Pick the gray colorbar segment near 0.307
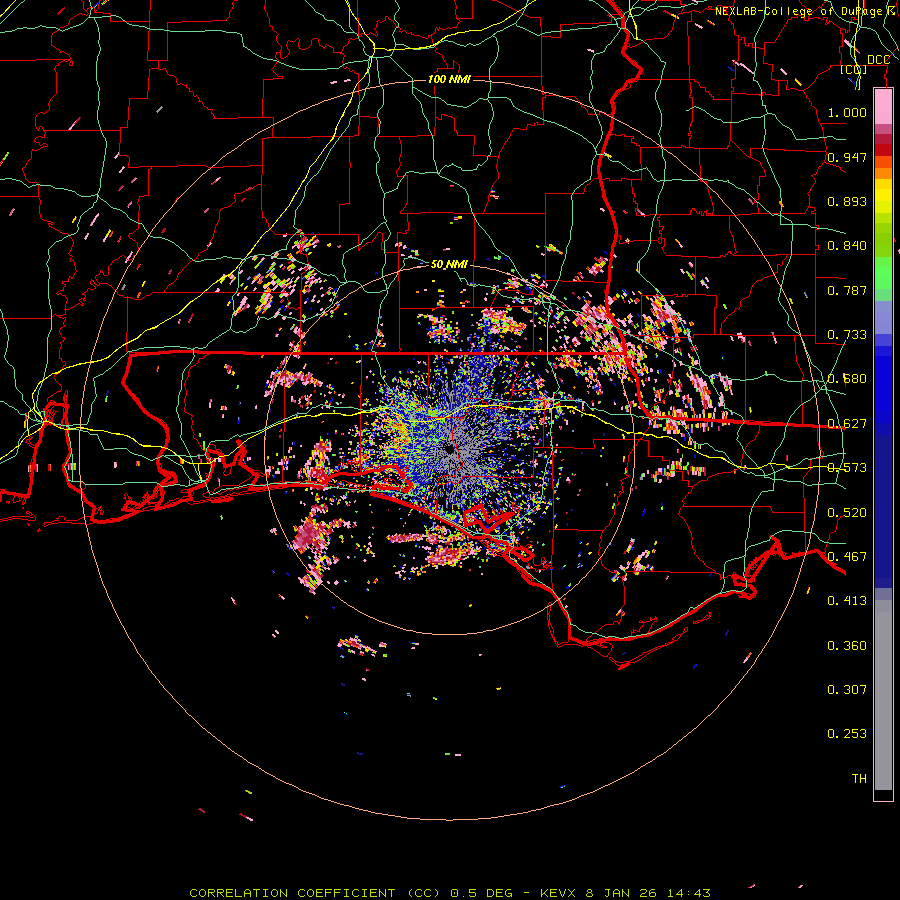The width and height of the screenshot is (900, 900). click(883, 695)
